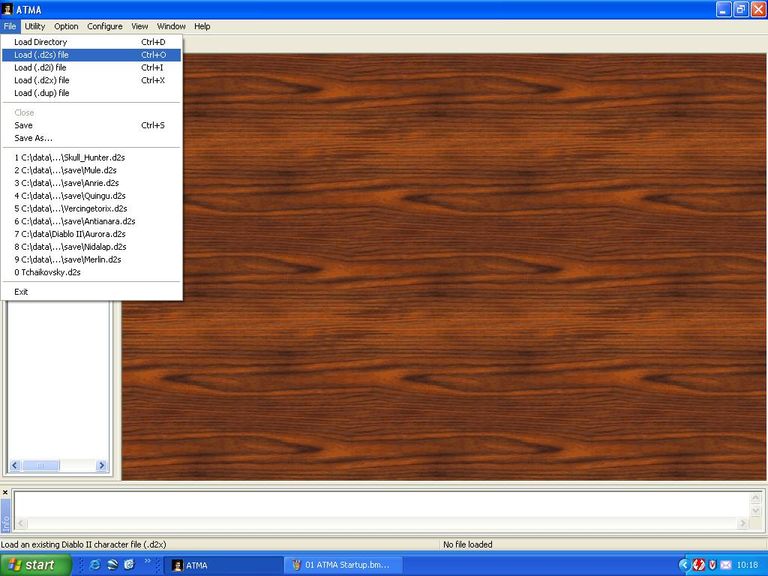Viewport: 768px width, 576px height.
Task: Launch Internet Explorer from quick launch
Action: coord(95,565)
